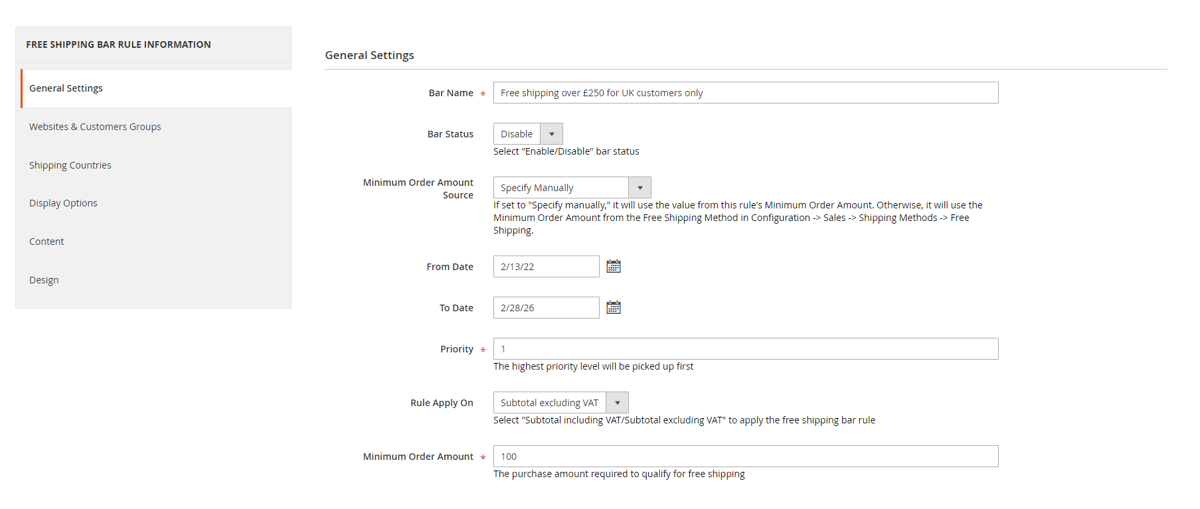The image size is (1200, 509).
Task: Switch to Websites & Customers Groups tab
Action: (x=95, y=127)
